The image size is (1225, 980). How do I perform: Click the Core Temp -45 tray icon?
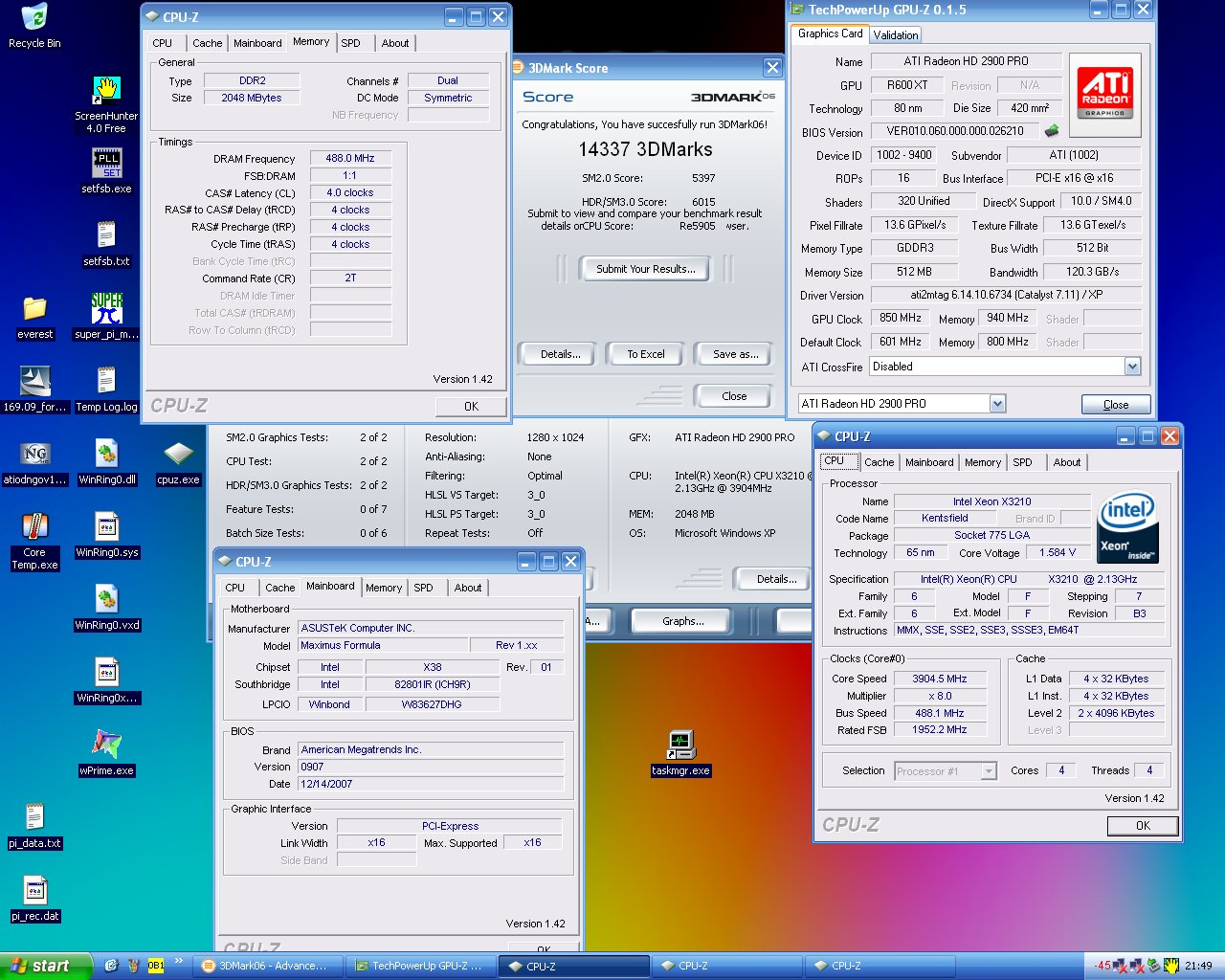pyautogui.click(x=1103, y=966)
